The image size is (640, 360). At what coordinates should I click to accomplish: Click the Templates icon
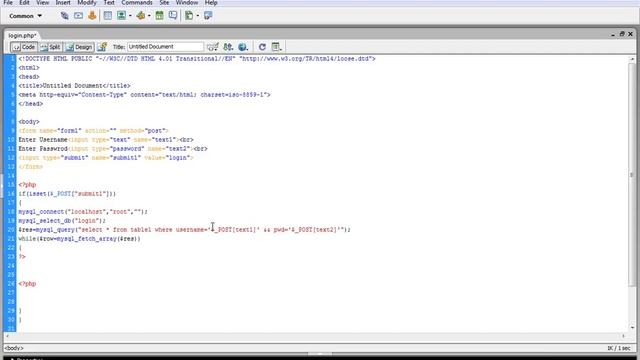pos(189,16)
